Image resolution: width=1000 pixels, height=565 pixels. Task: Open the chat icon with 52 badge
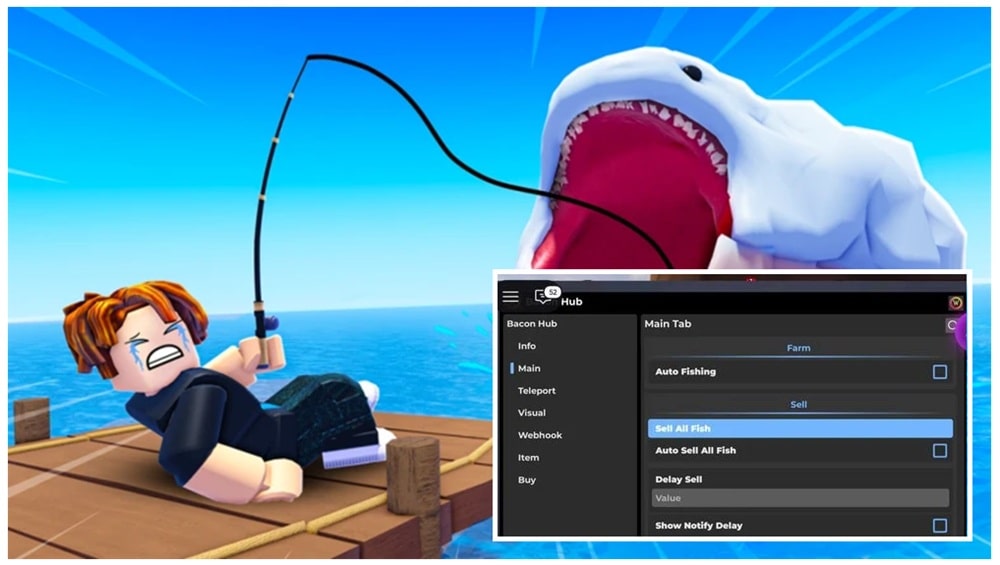546,295
